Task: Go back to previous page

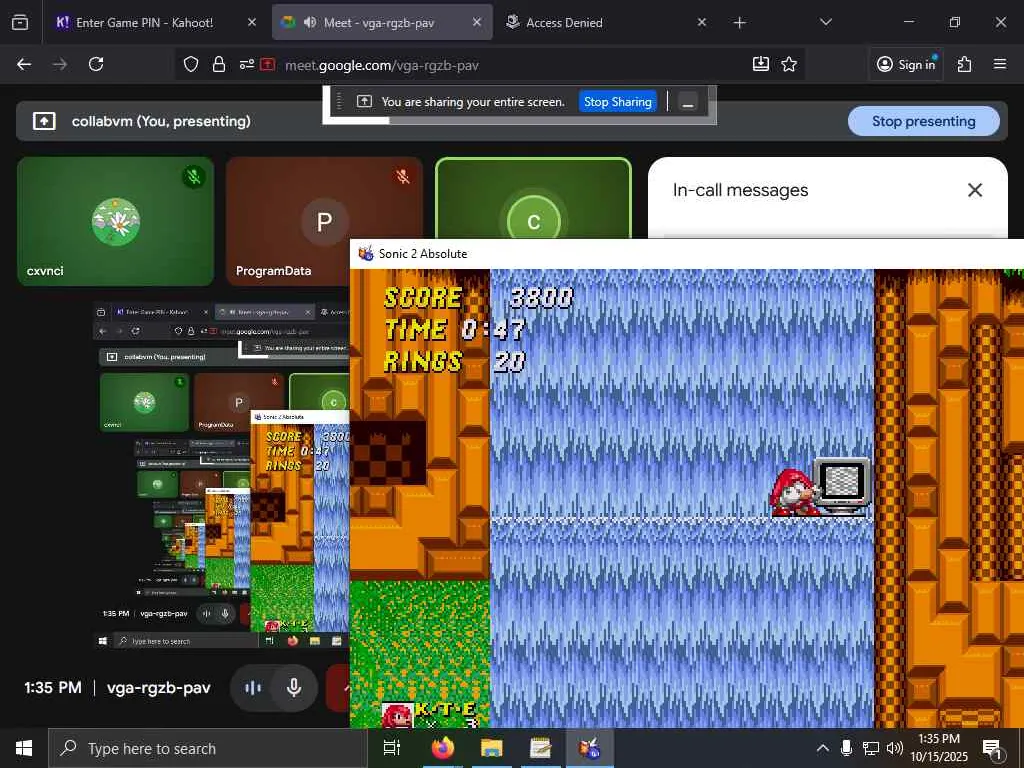Action: [24, 64]
